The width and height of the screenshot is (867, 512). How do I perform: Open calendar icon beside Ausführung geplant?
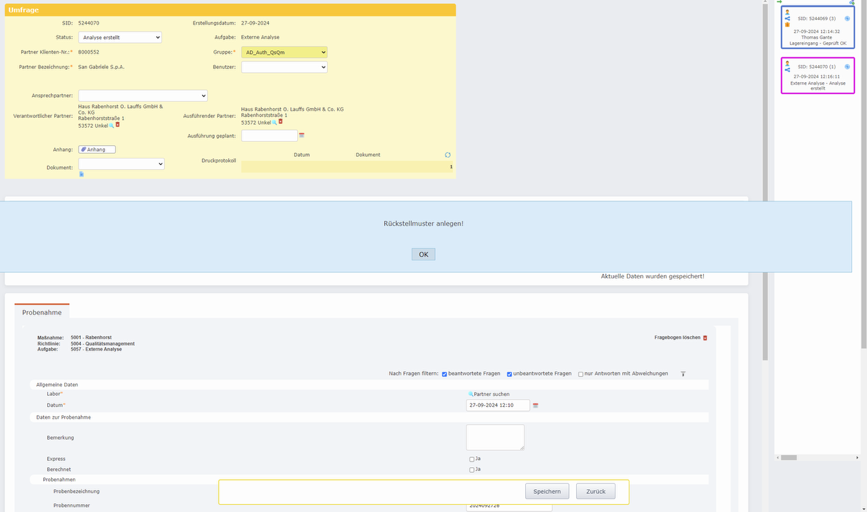301,136
